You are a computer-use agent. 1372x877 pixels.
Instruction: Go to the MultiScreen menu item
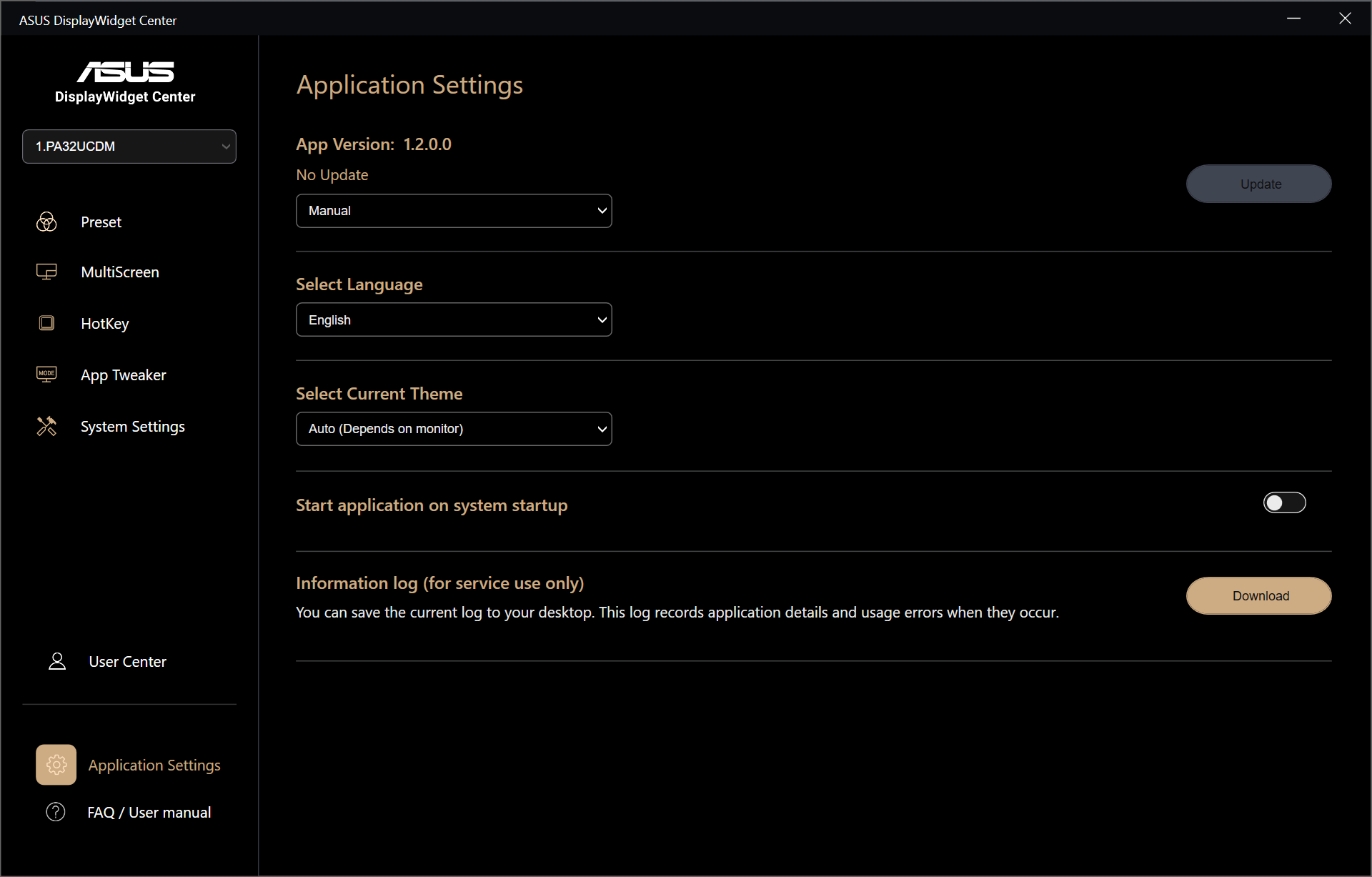point(120,272)
